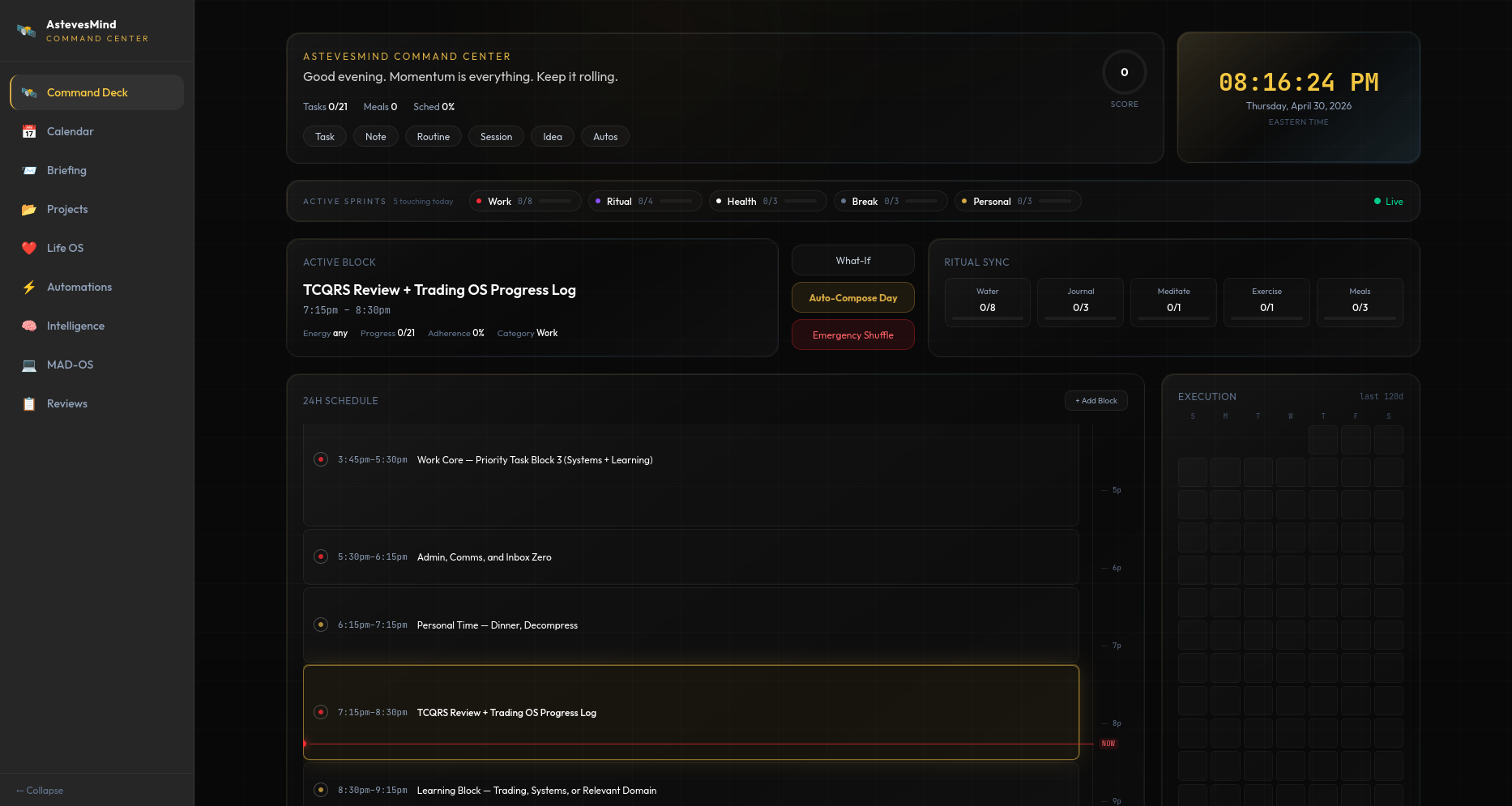
Task: Click the Calendar sidebar icon
Action: [x=29, y=131]
